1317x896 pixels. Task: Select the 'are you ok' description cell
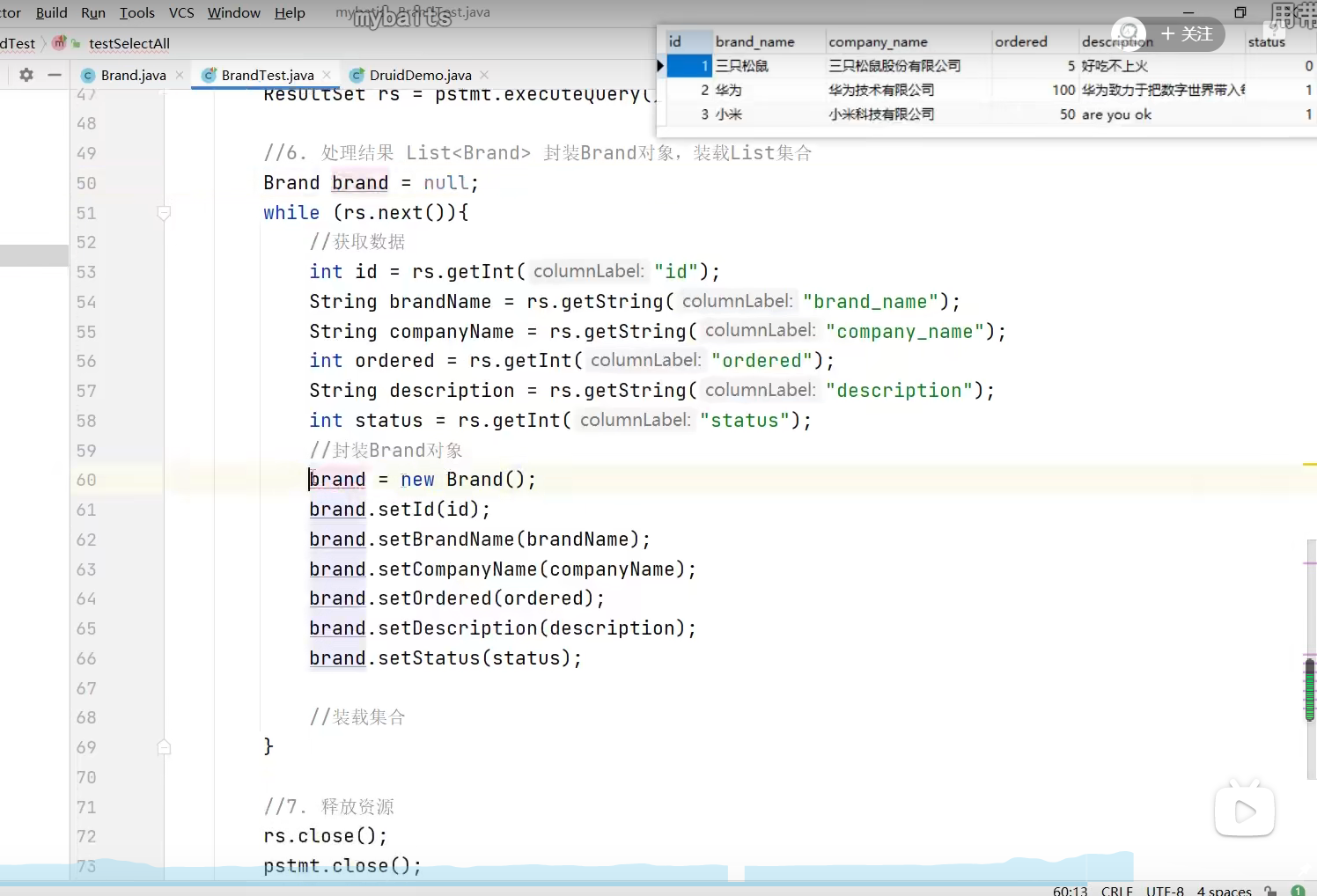(1162, 114)
